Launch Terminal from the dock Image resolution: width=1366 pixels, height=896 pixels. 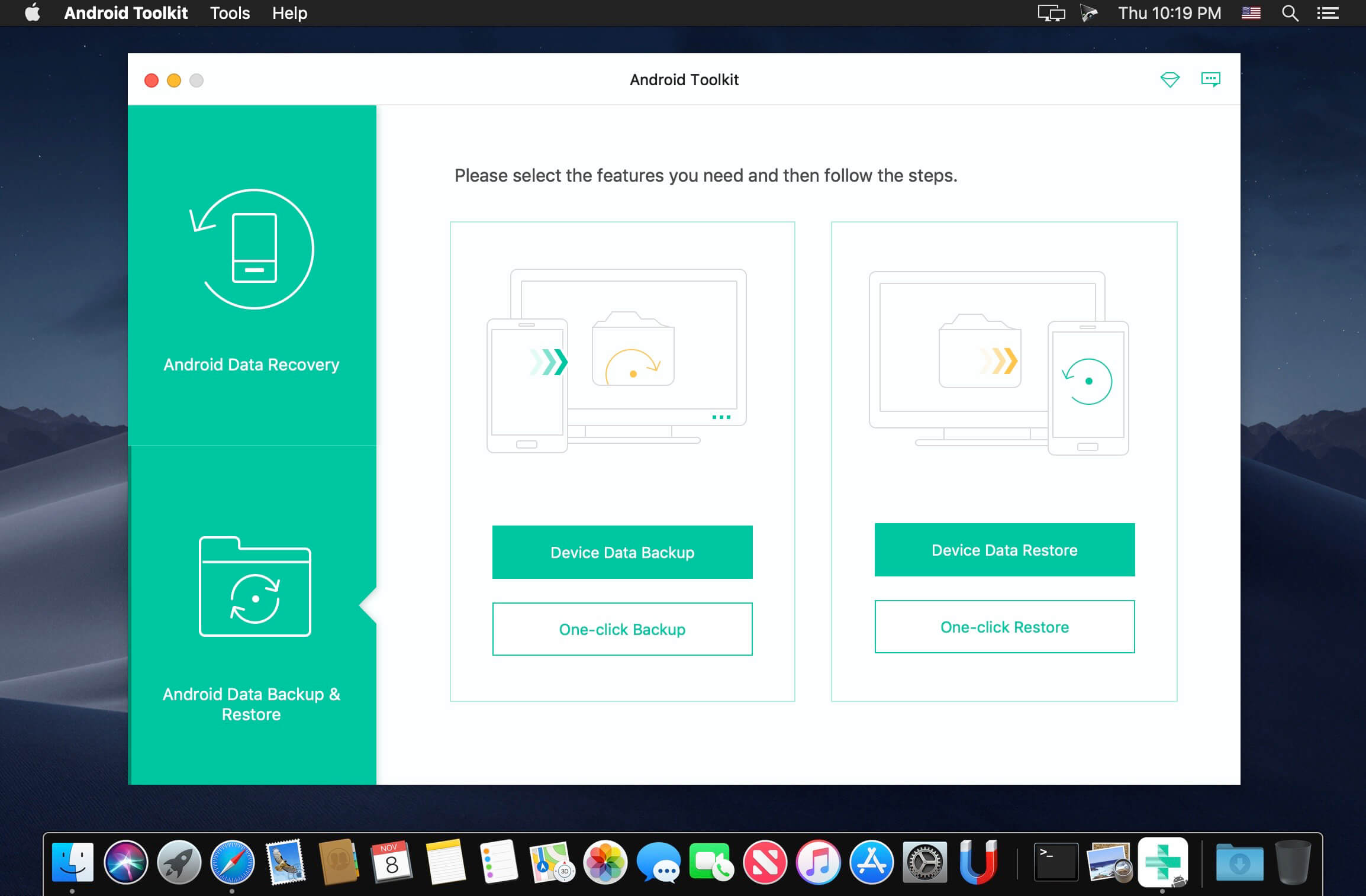pyautogui.click(x=1056, y=862)
